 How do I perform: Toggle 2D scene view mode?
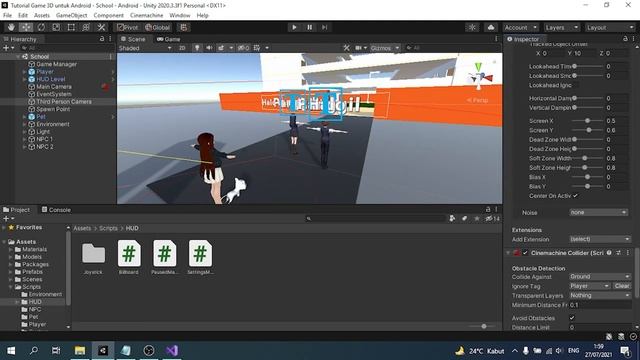coord(182,48)
